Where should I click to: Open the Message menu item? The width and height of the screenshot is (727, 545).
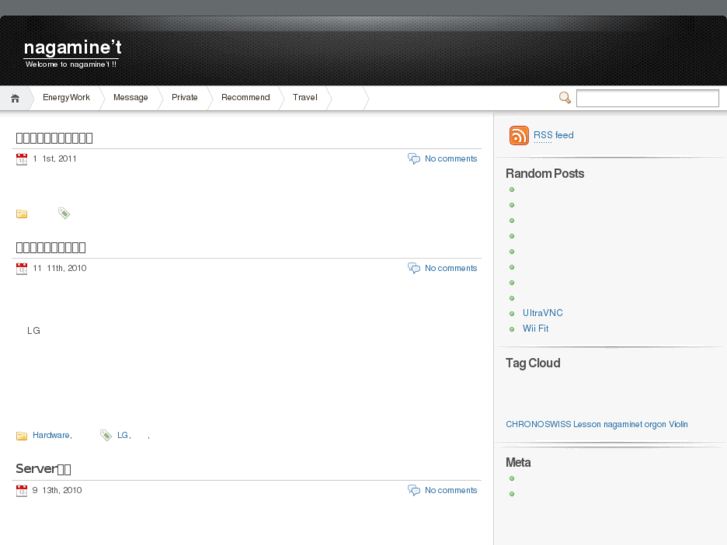(130, 97)
